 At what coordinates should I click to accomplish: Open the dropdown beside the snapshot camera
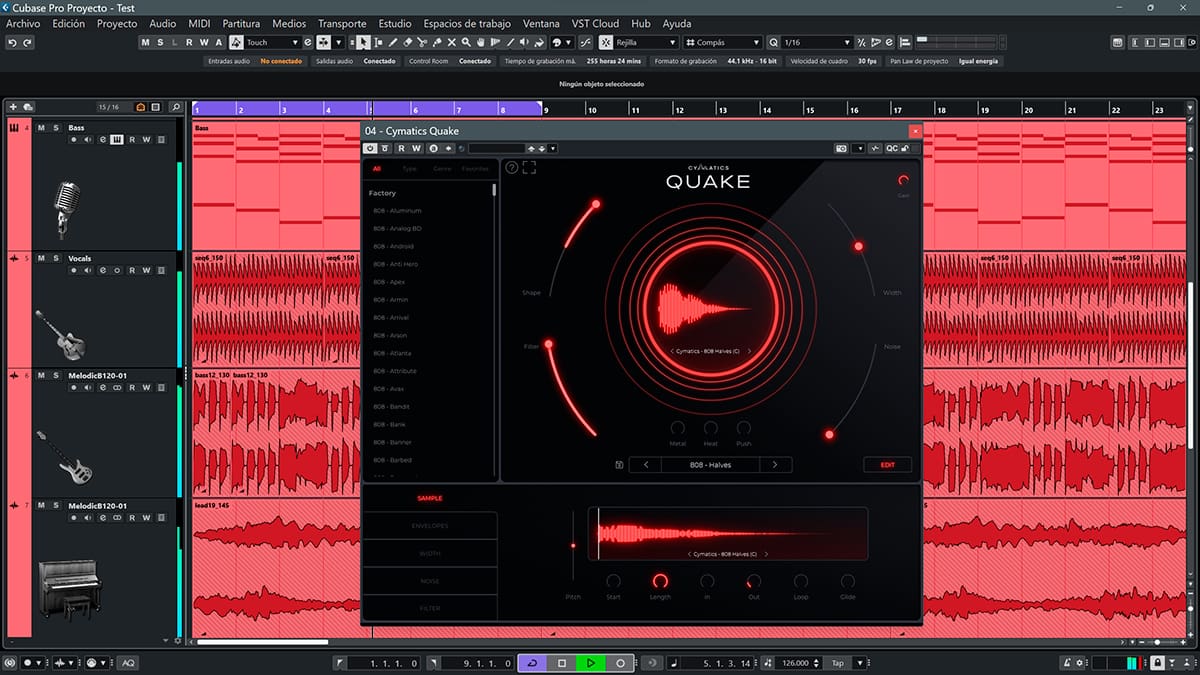click(858, 149)
